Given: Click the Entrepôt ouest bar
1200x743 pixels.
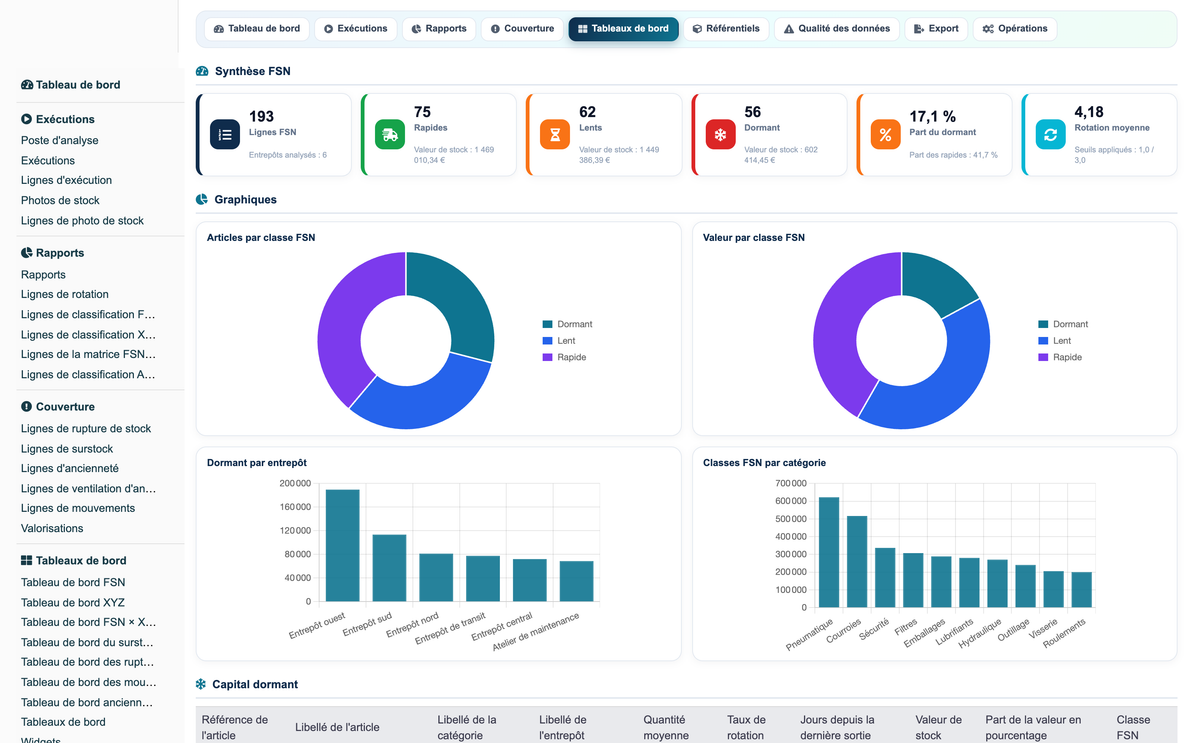Looking at the screenshot, I should [342, 545].
